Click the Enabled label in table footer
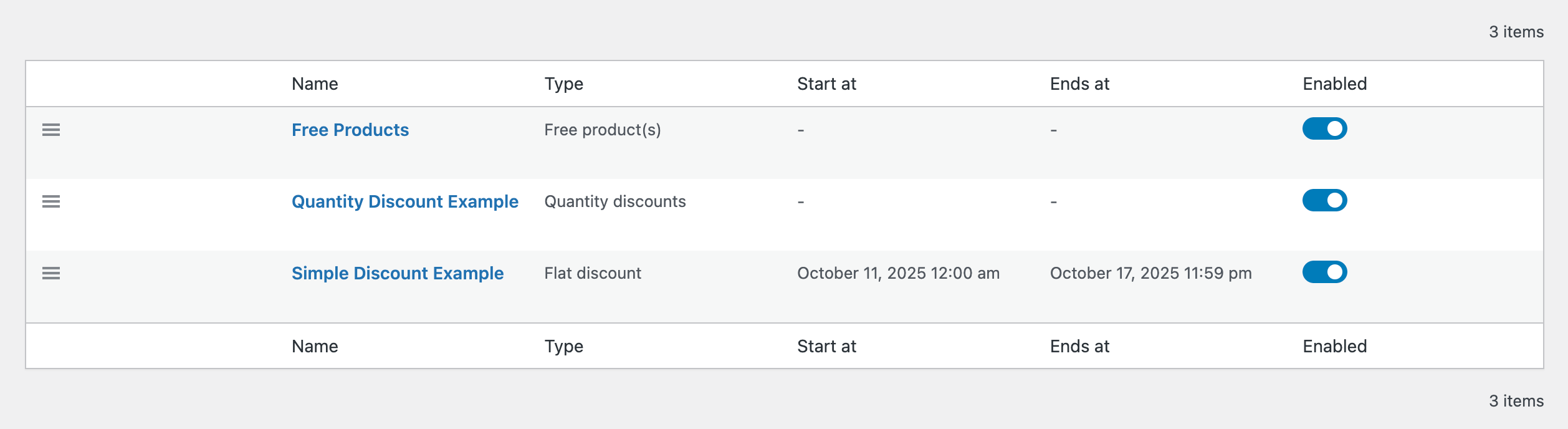1568x429 pixels. (x=1334, y=346)
